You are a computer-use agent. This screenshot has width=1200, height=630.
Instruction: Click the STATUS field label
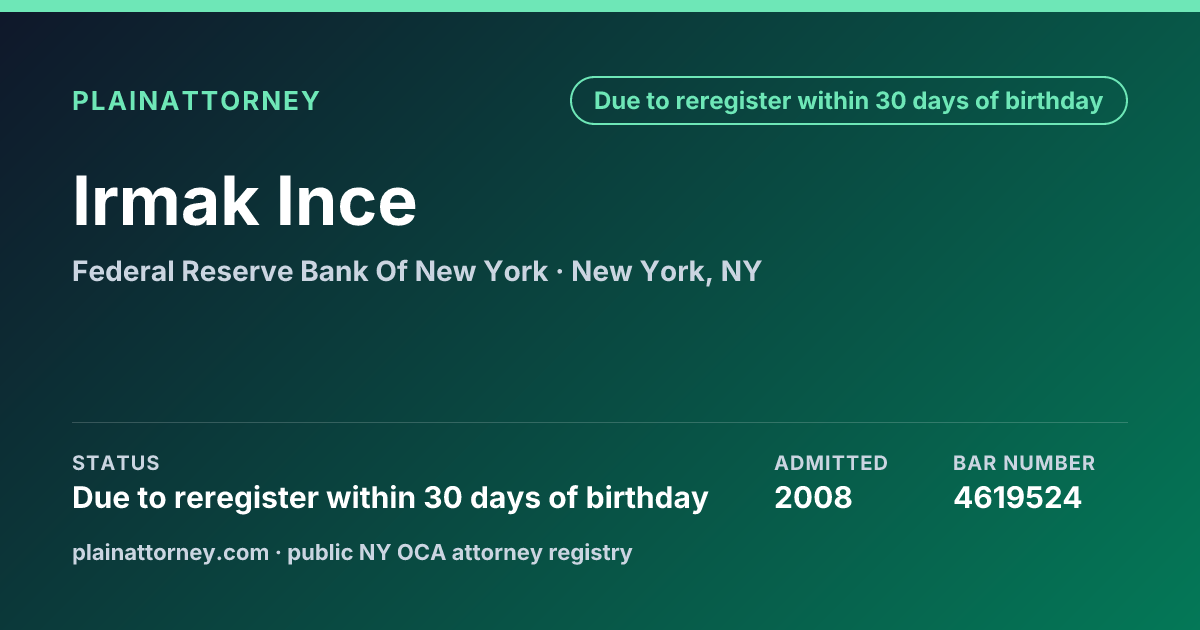tap(116, 463)
